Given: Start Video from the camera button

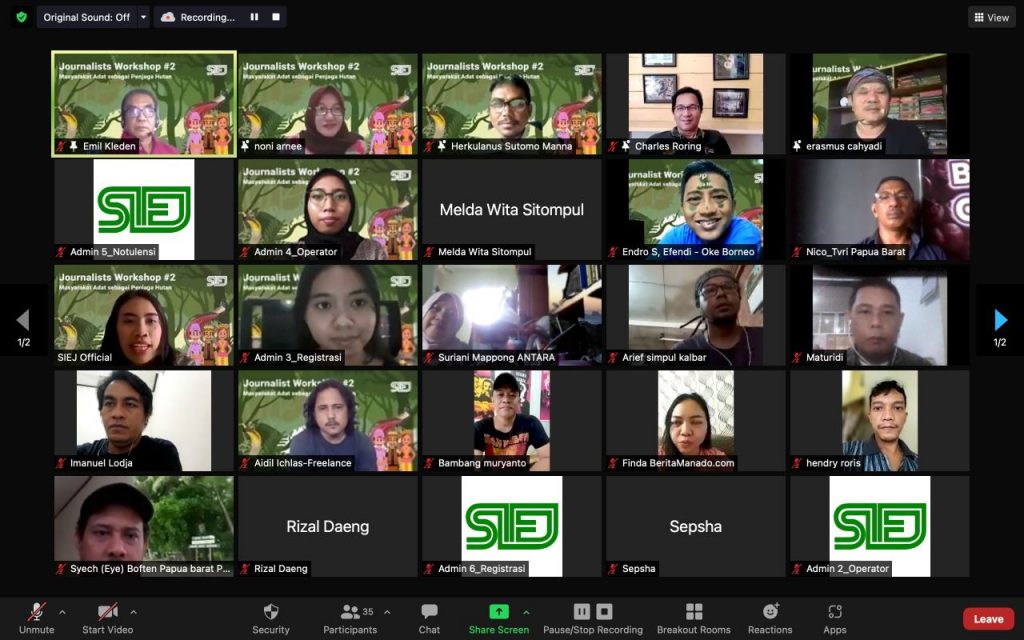Looking at the screenshot, I should (x=107, y=618).
